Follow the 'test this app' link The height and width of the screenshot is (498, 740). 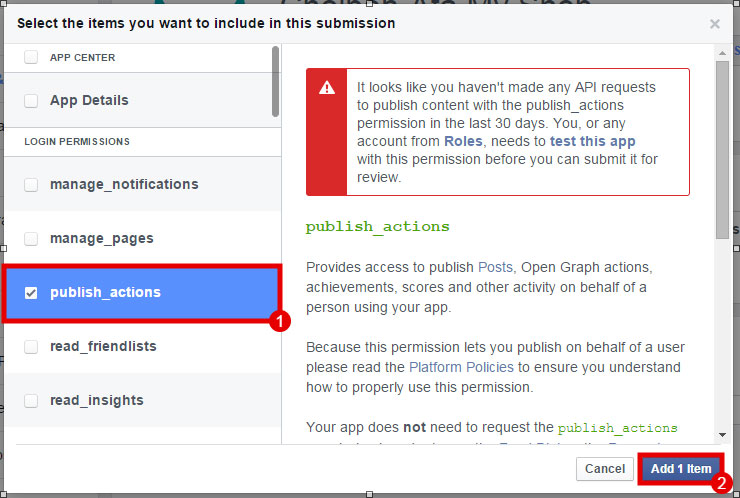tap(592, 141)
